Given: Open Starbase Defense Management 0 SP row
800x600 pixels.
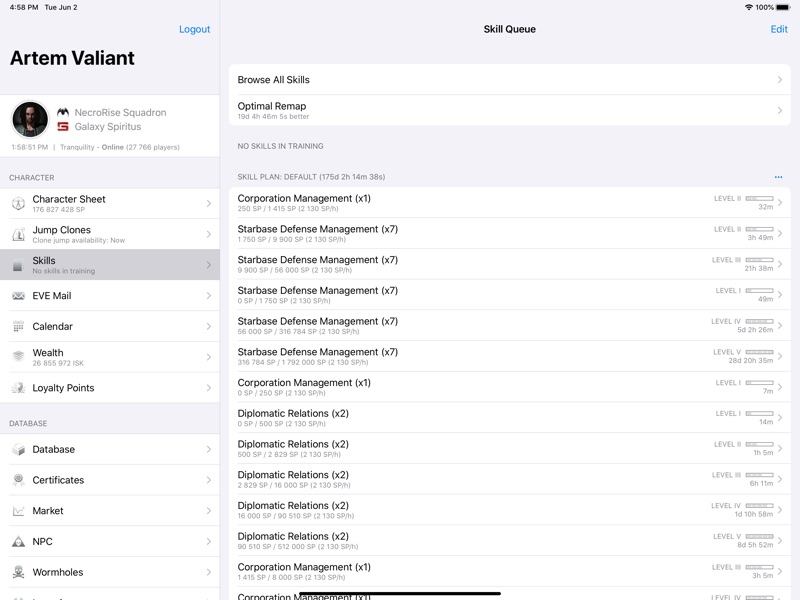Looking at the screenshot, I should (509, 295).
